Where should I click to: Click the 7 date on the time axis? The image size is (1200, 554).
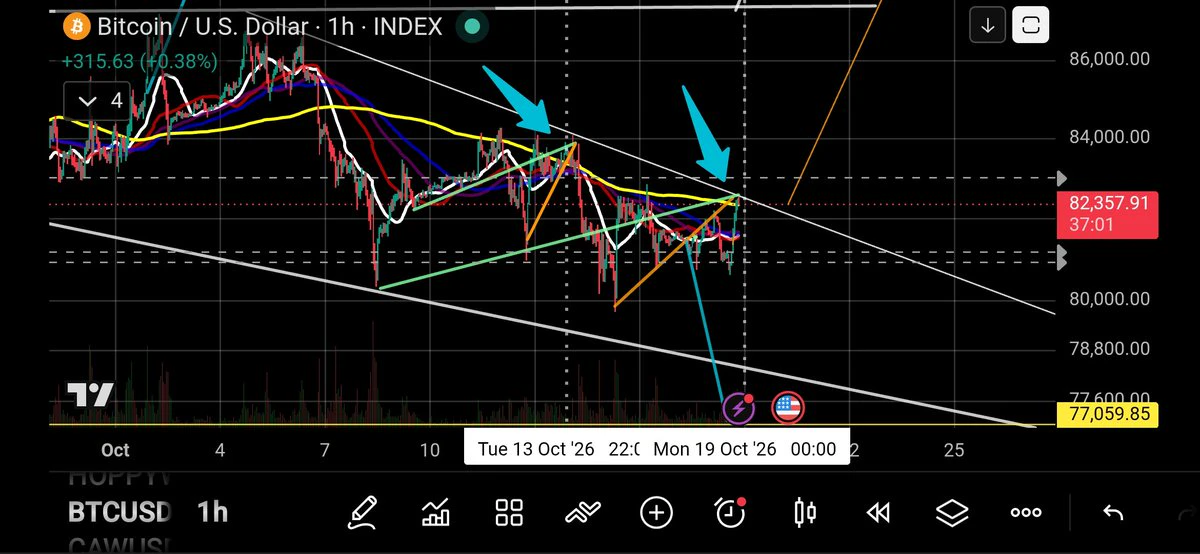click(326, 450)
